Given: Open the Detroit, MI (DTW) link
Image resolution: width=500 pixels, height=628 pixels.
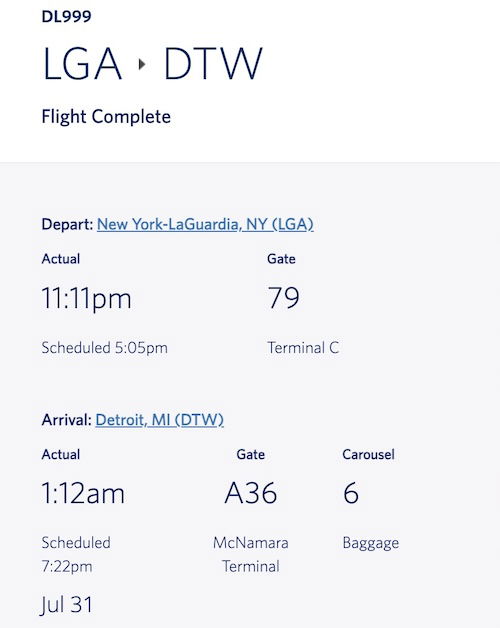Looking at the screenshot, I should [x=159, y=420].
